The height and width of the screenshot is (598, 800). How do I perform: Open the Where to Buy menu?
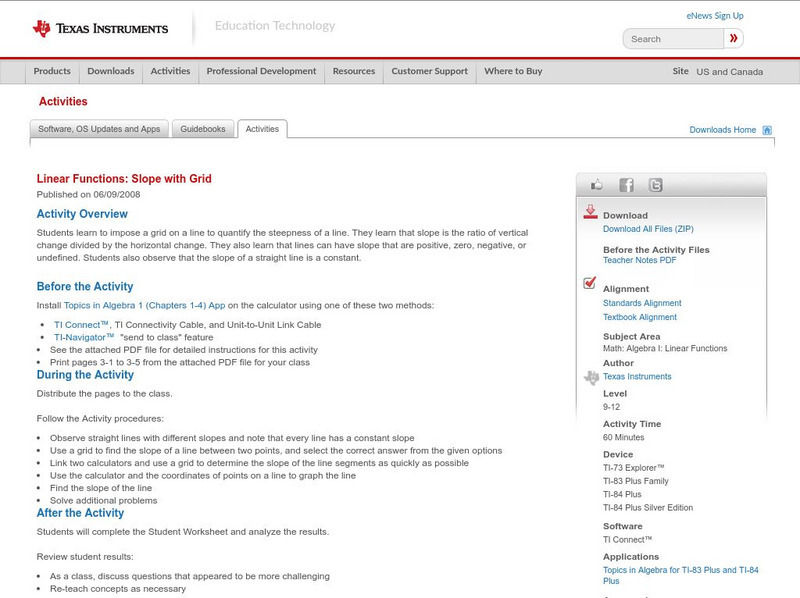tap(513, 71)
